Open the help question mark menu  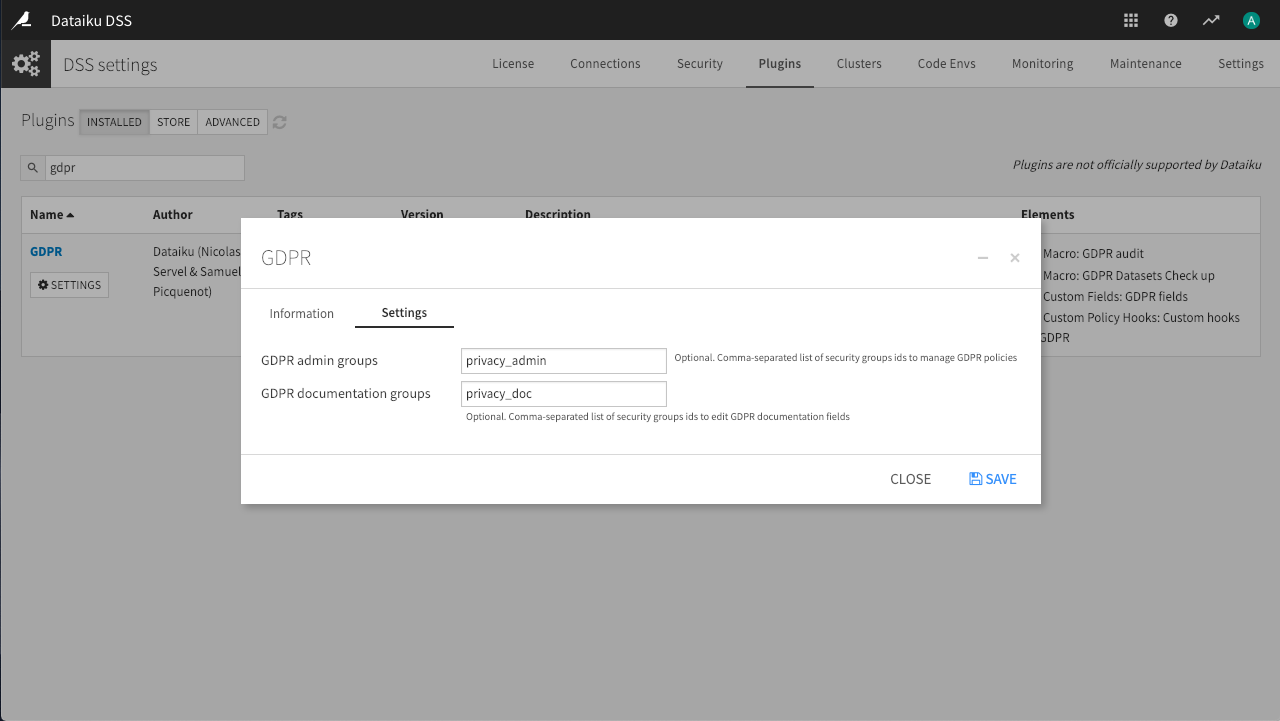click(x=1171, y=20)
